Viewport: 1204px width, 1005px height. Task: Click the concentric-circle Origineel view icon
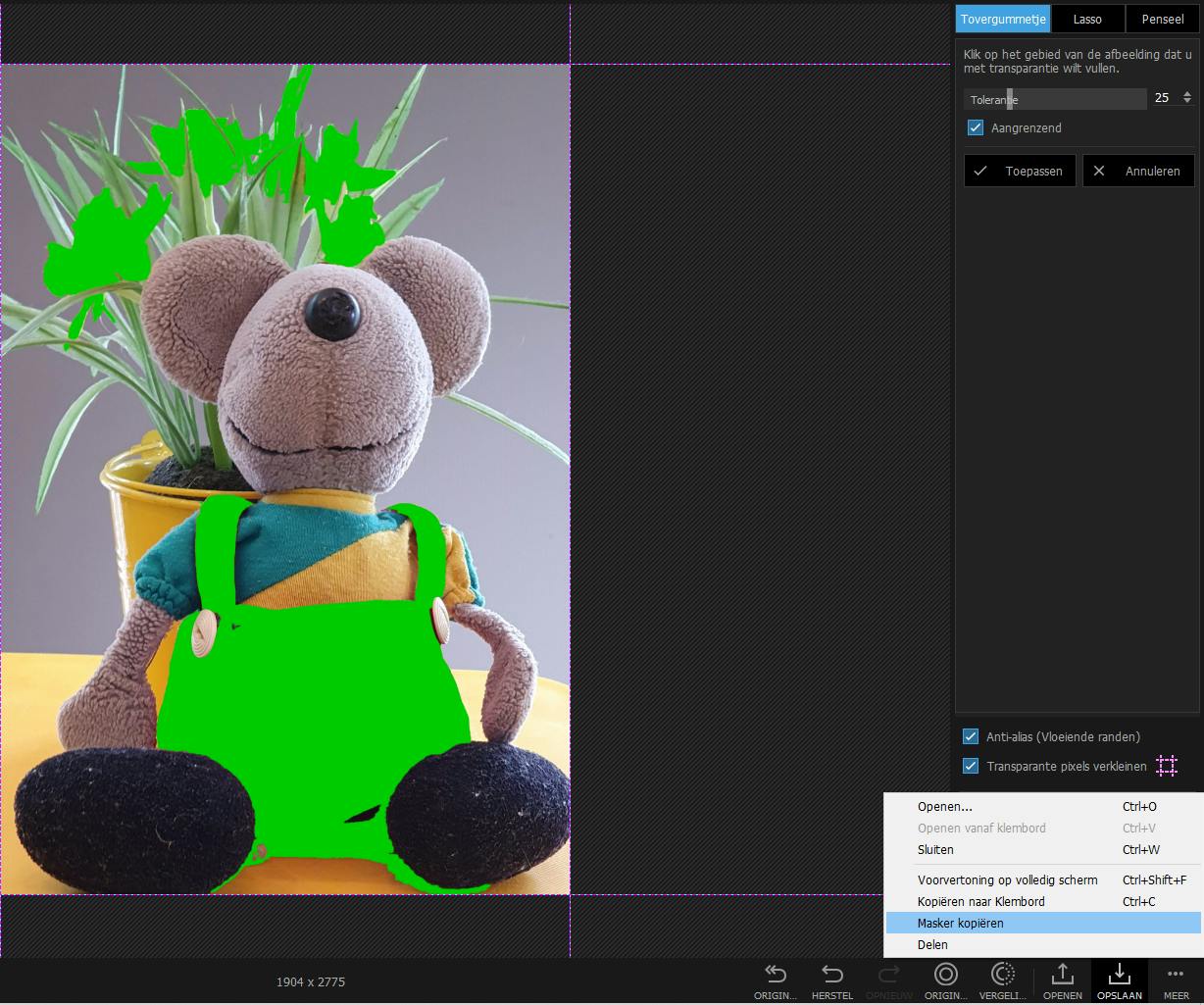(x=946, y=975)
